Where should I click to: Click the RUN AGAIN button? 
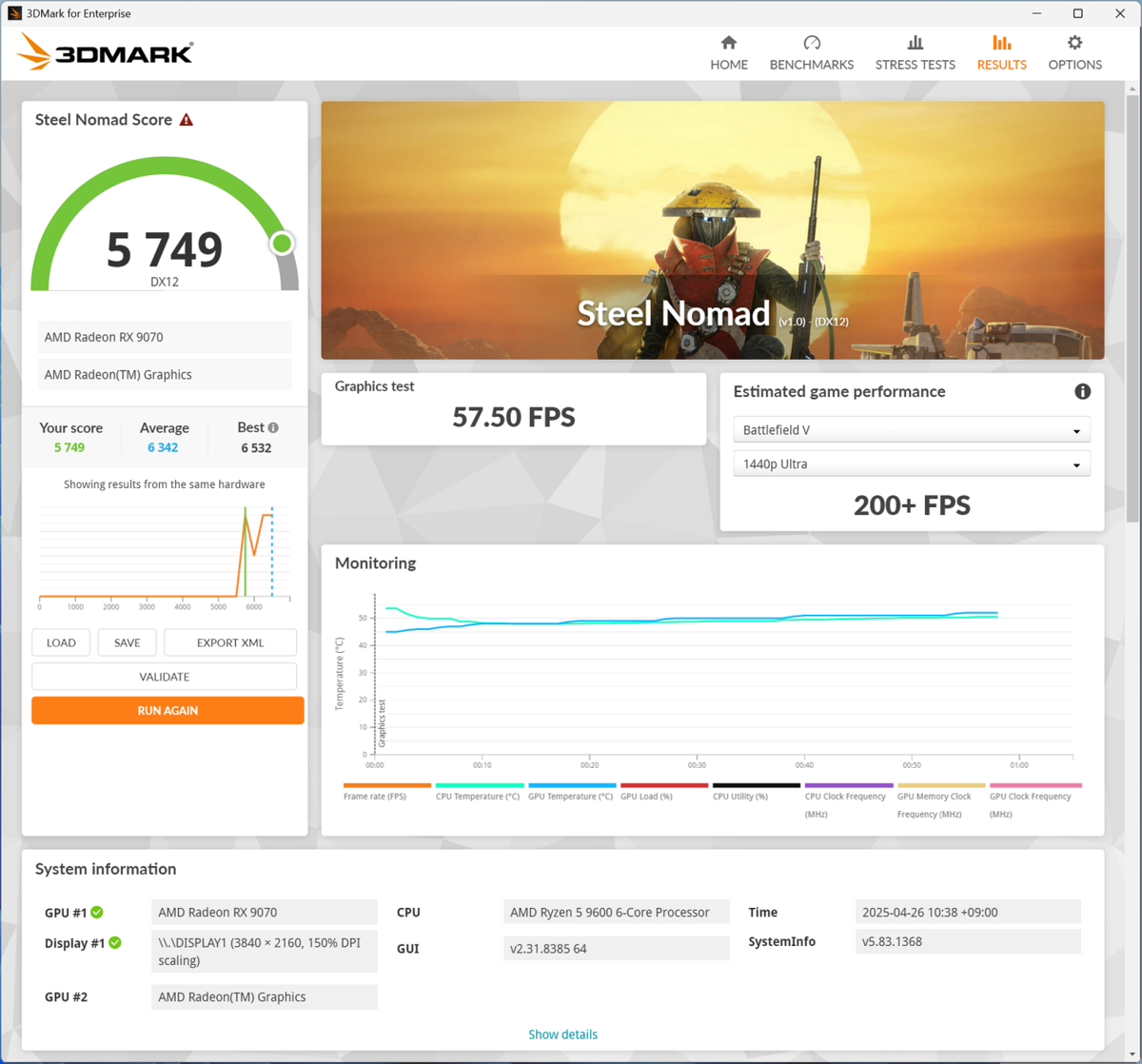167,710
